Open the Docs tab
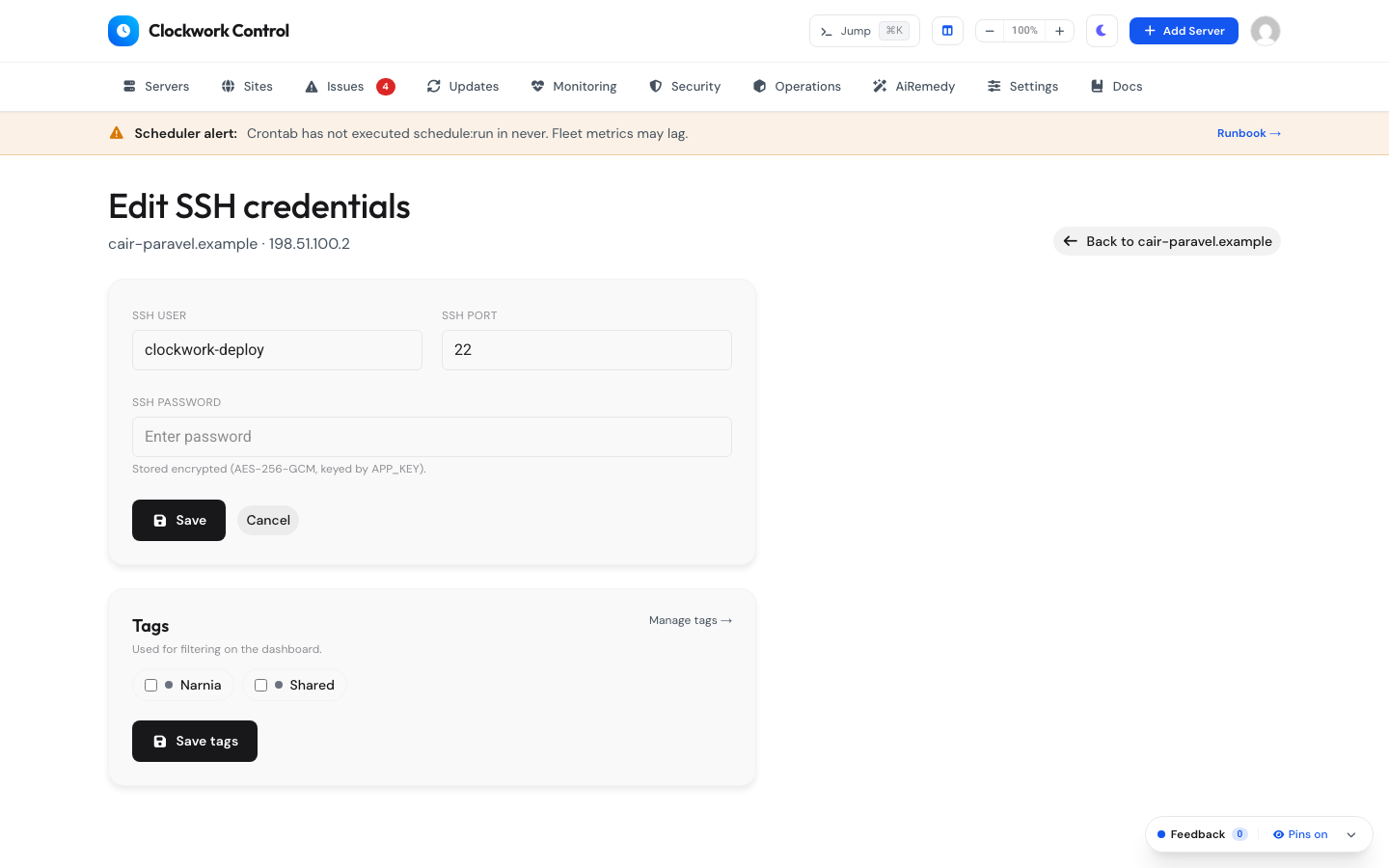The height and width of the screenshot is (868, 1389). [x=1116, y=87]
